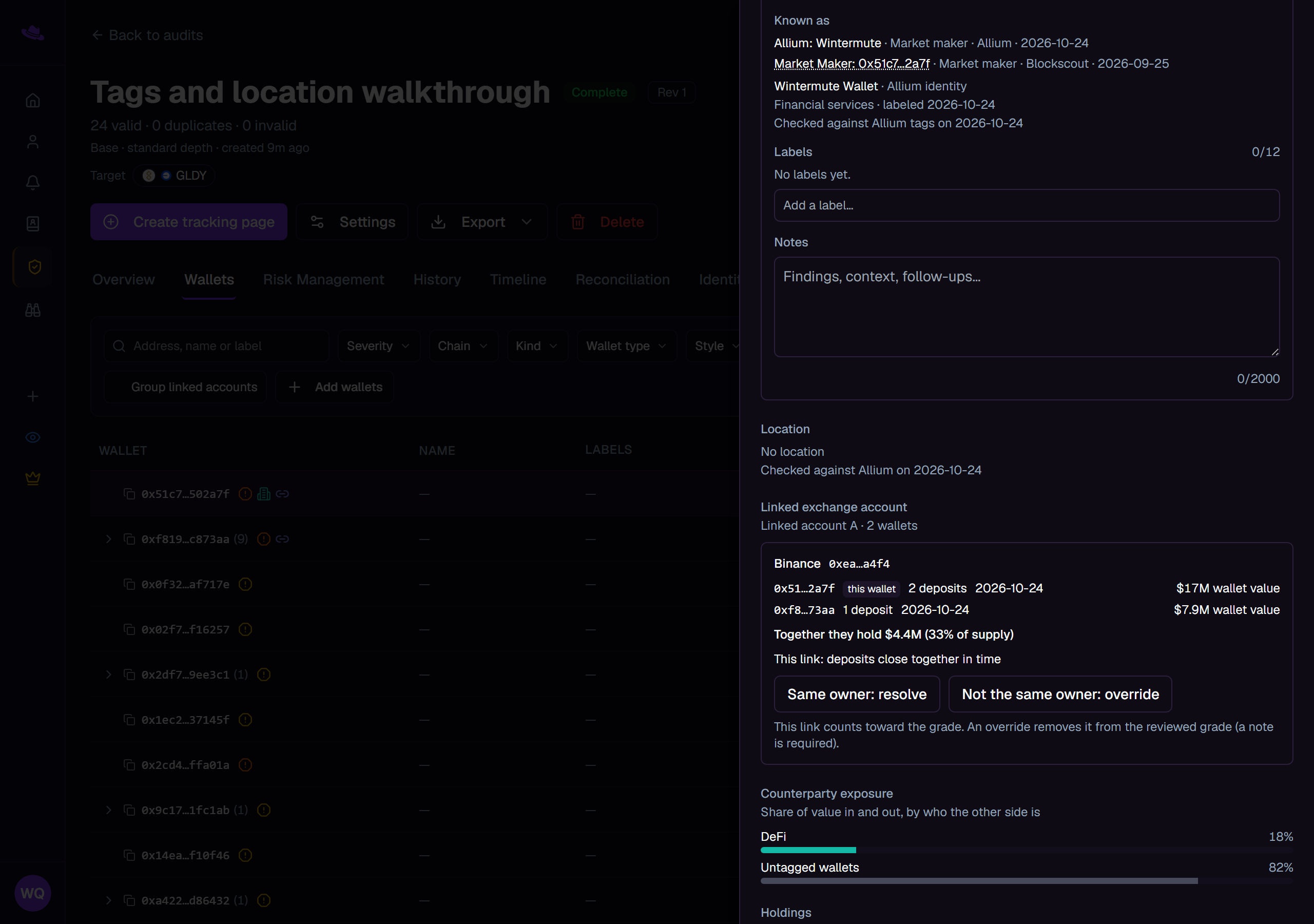
Task: Copy address 0x02f7…f16257
Action: tap(129, 629)
